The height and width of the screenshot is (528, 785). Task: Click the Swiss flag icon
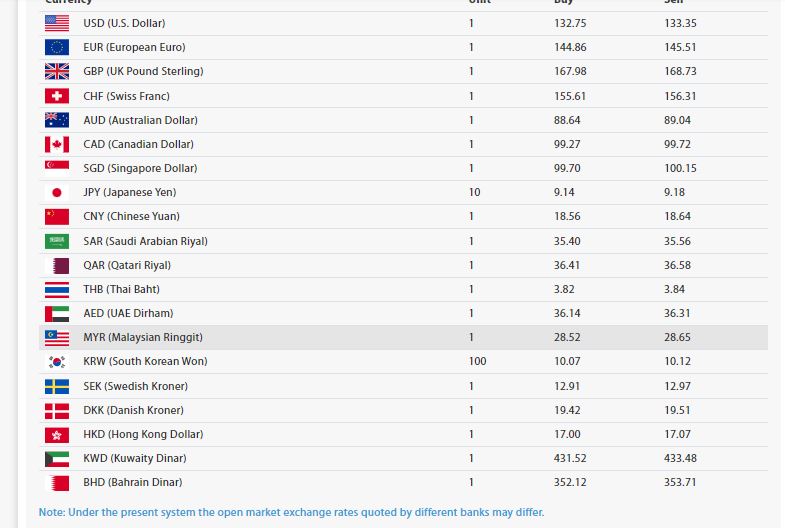[57, 96]
